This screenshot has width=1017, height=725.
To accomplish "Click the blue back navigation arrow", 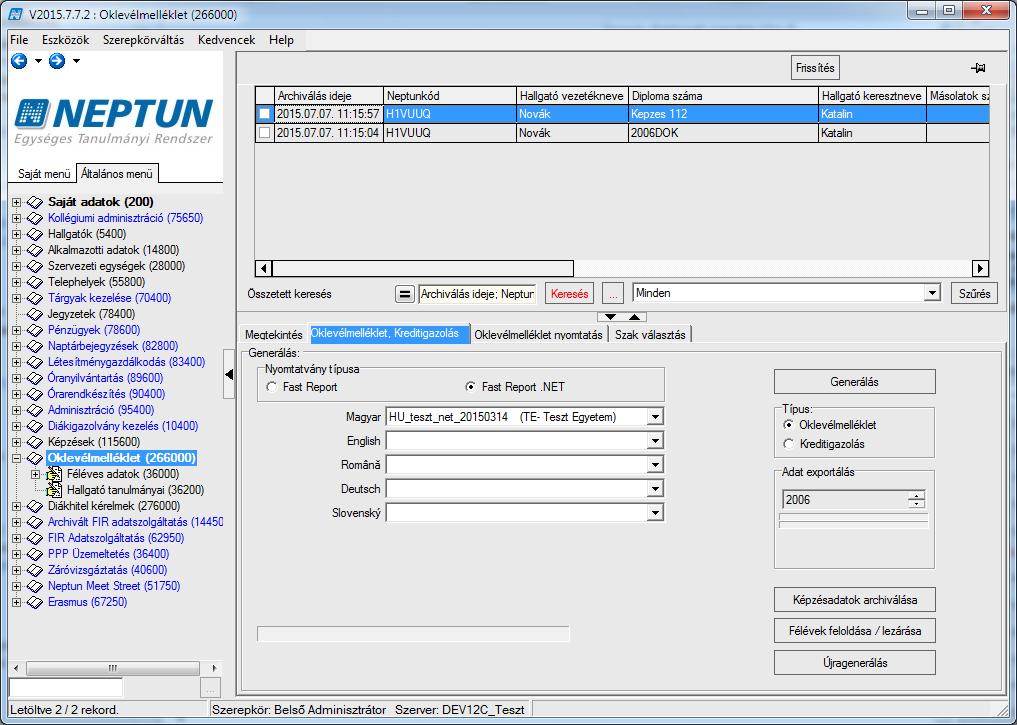I will click(19, 61).
